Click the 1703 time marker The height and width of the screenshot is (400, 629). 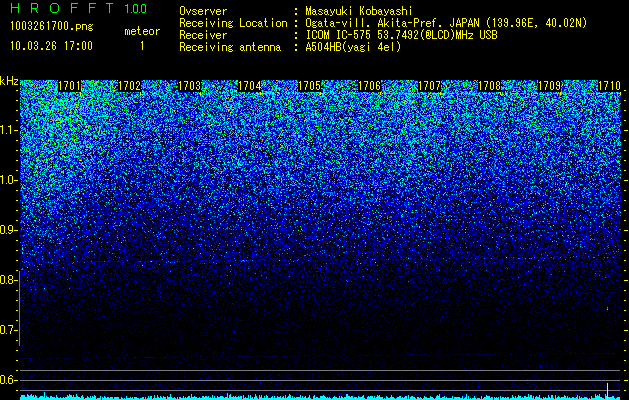click(189, 86)
